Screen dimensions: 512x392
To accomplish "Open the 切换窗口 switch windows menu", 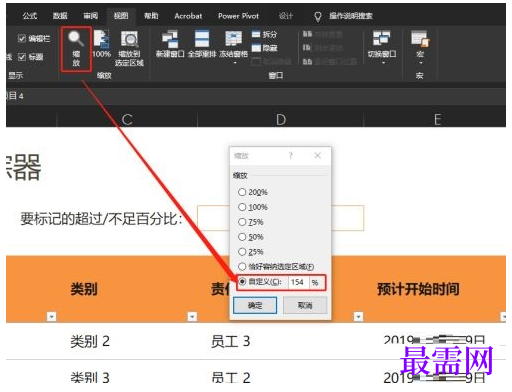I will pos(382,47).
